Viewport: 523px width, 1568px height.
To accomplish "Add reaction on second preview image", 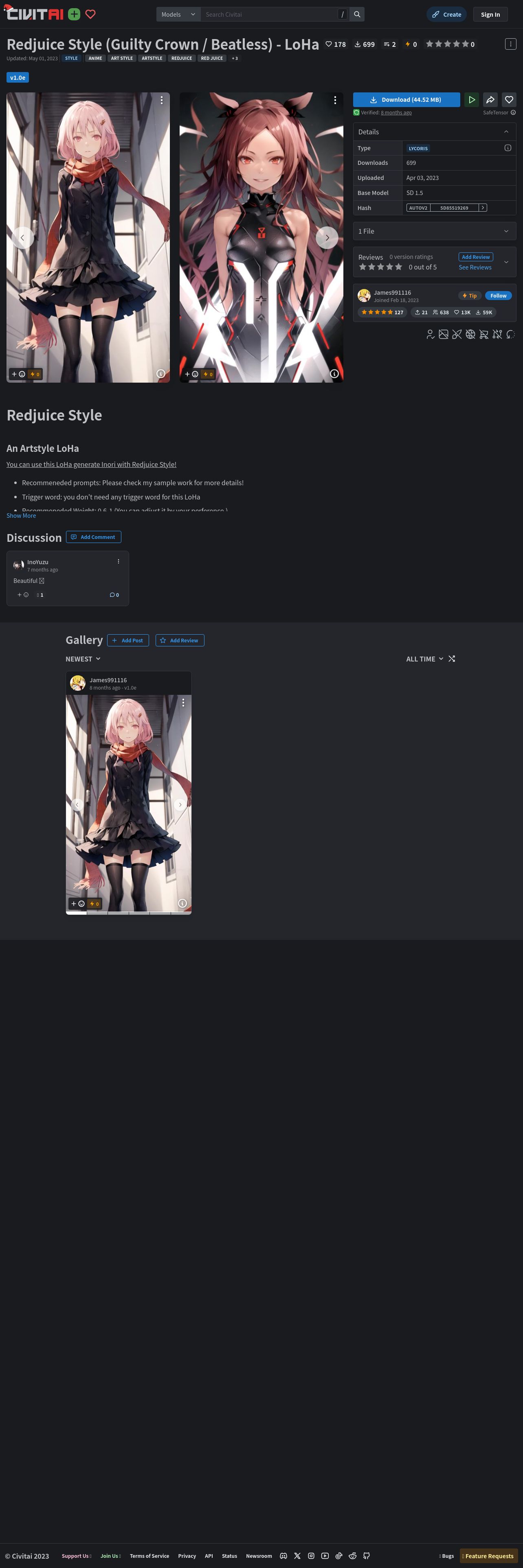I will [192, 374].
